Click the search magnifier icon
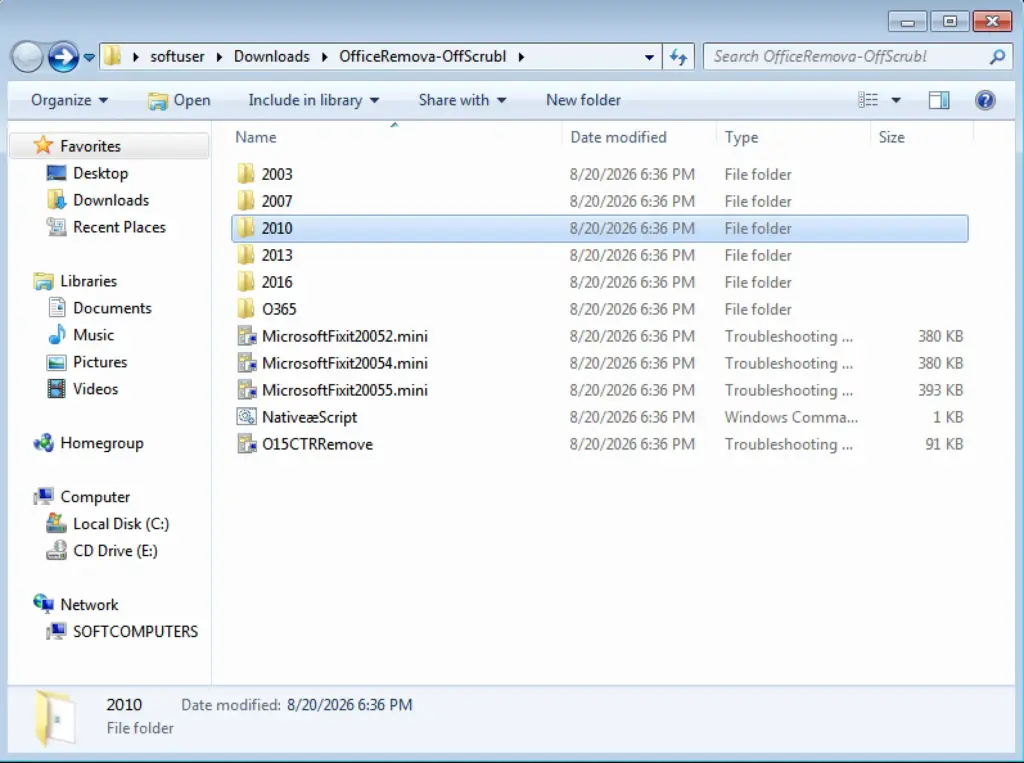Screen dimensions: 1024x763 (x=997, y=57)
